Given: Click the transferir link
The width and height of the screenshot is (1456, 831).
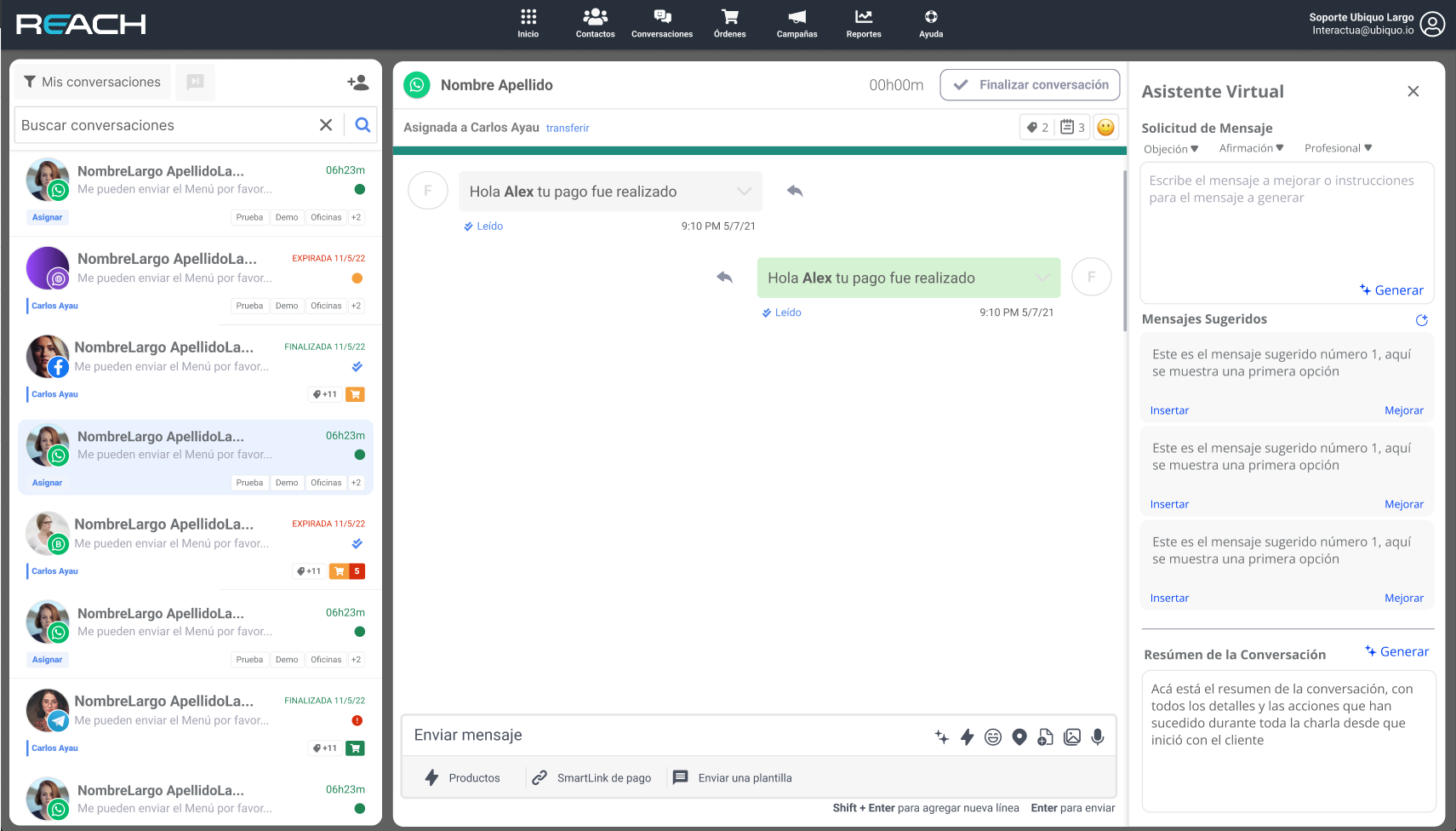Looking at the screenshot, I should tap(568, 129).
